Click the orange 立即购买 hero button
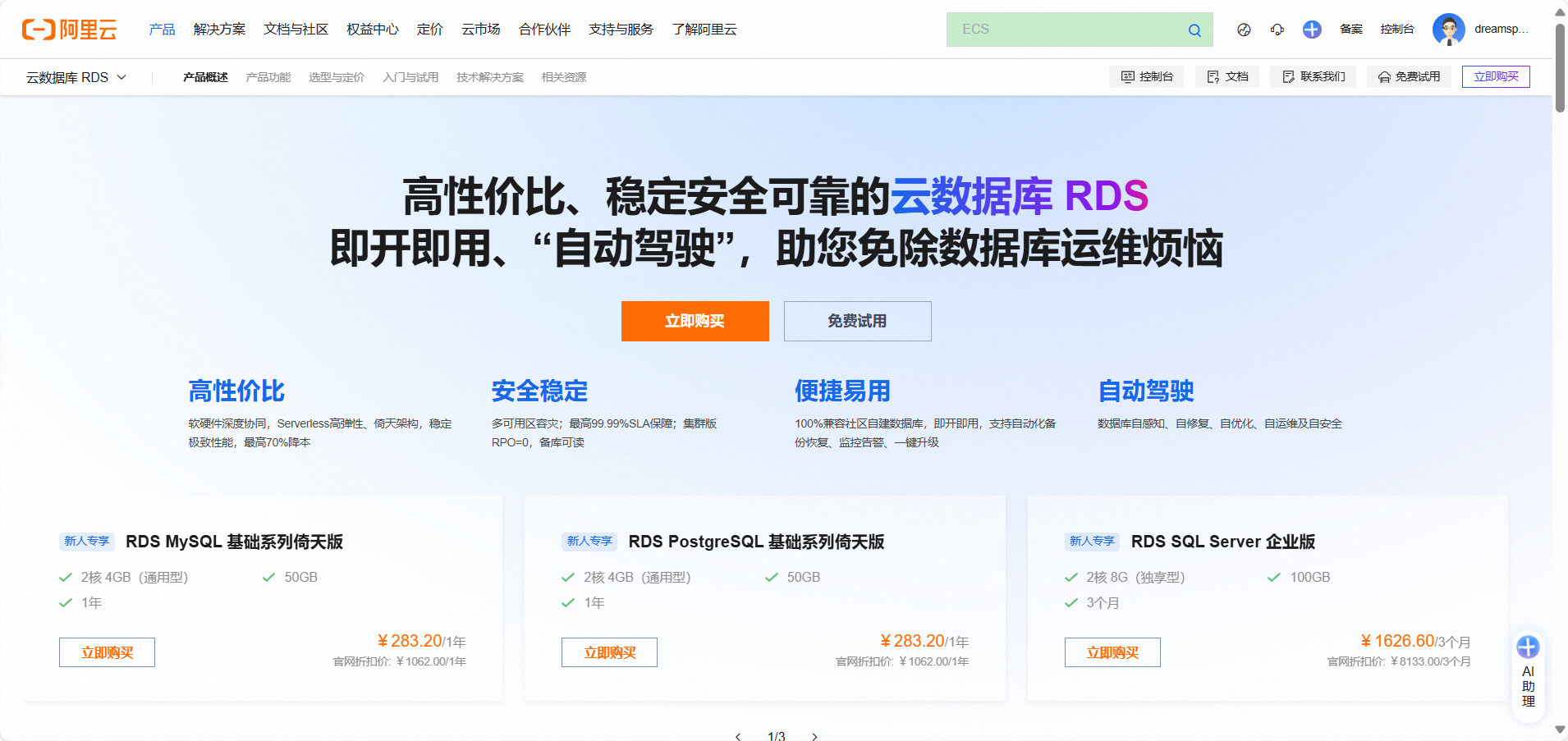Image resolution: width=1568 pixels, height=741 pixels. [695, 321]
